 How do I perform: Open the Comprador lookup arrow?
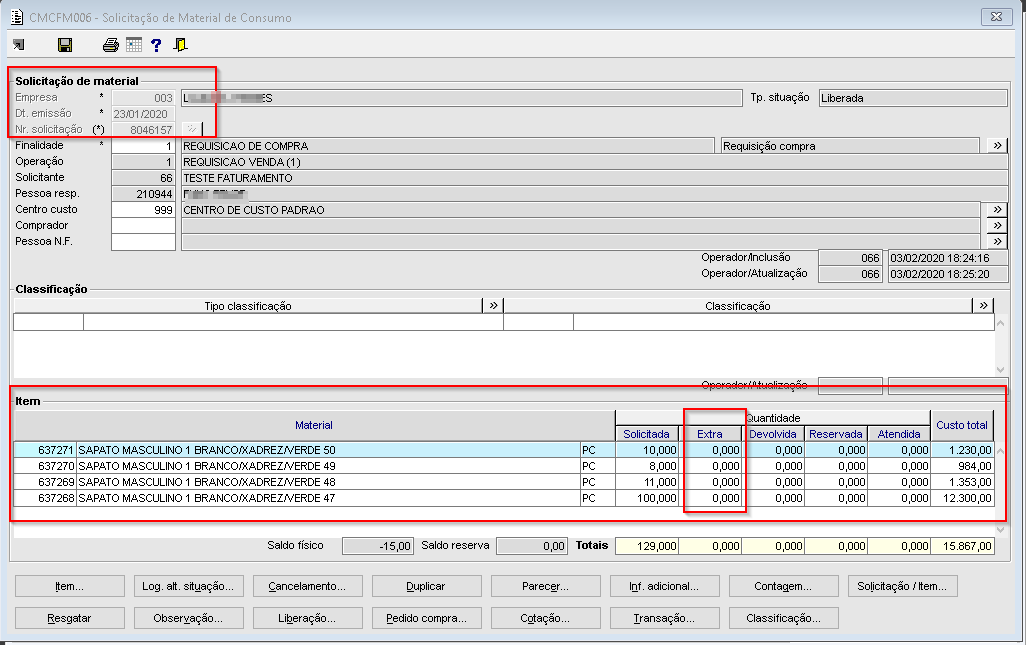tap(997, 225)
